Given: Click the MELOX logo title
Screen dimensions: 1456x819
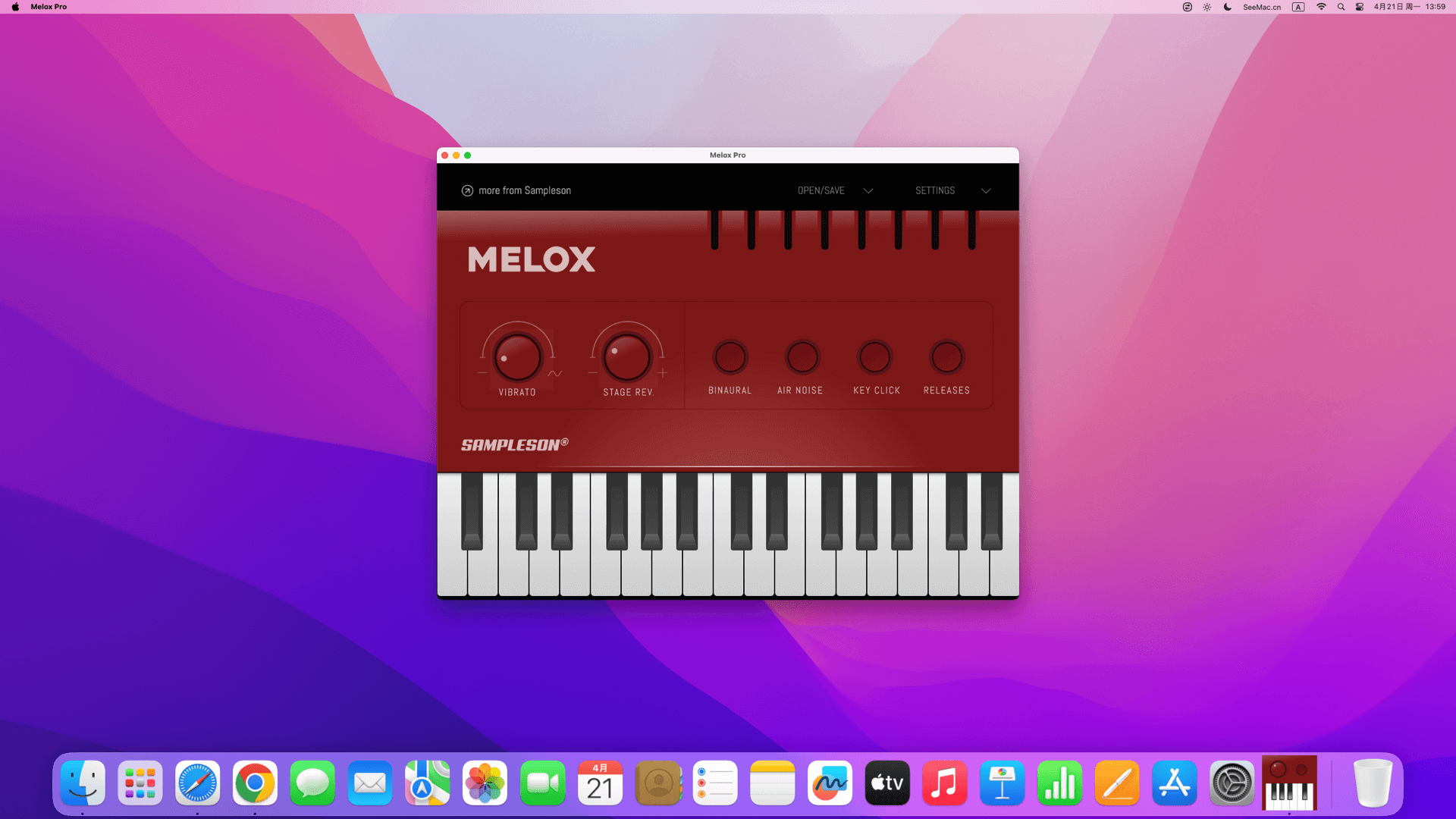Looking at the screenshot, I should [x=532, y=259].
